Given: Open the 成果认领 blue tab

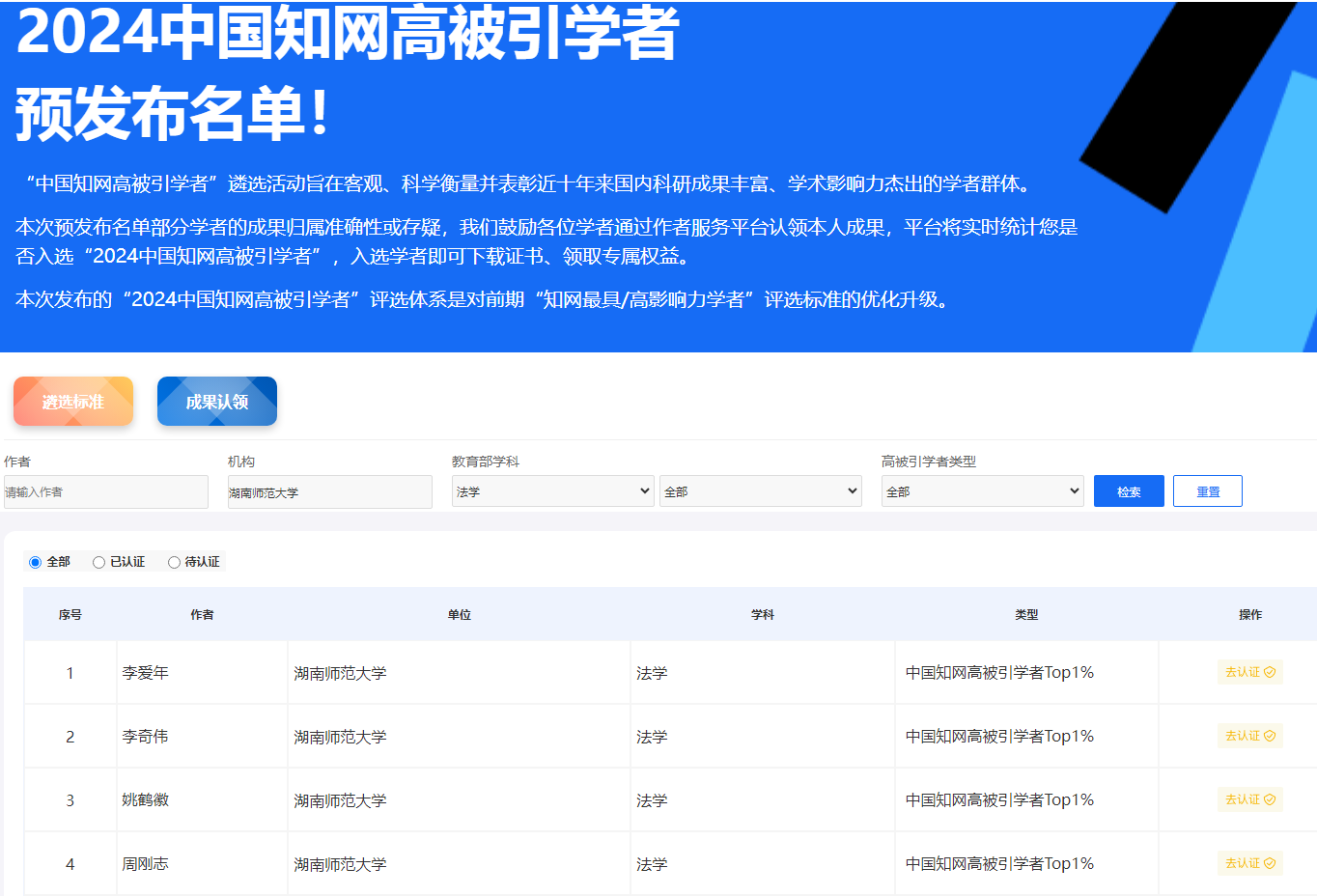Looking at the screenshot, I should (x=217, y=402).
